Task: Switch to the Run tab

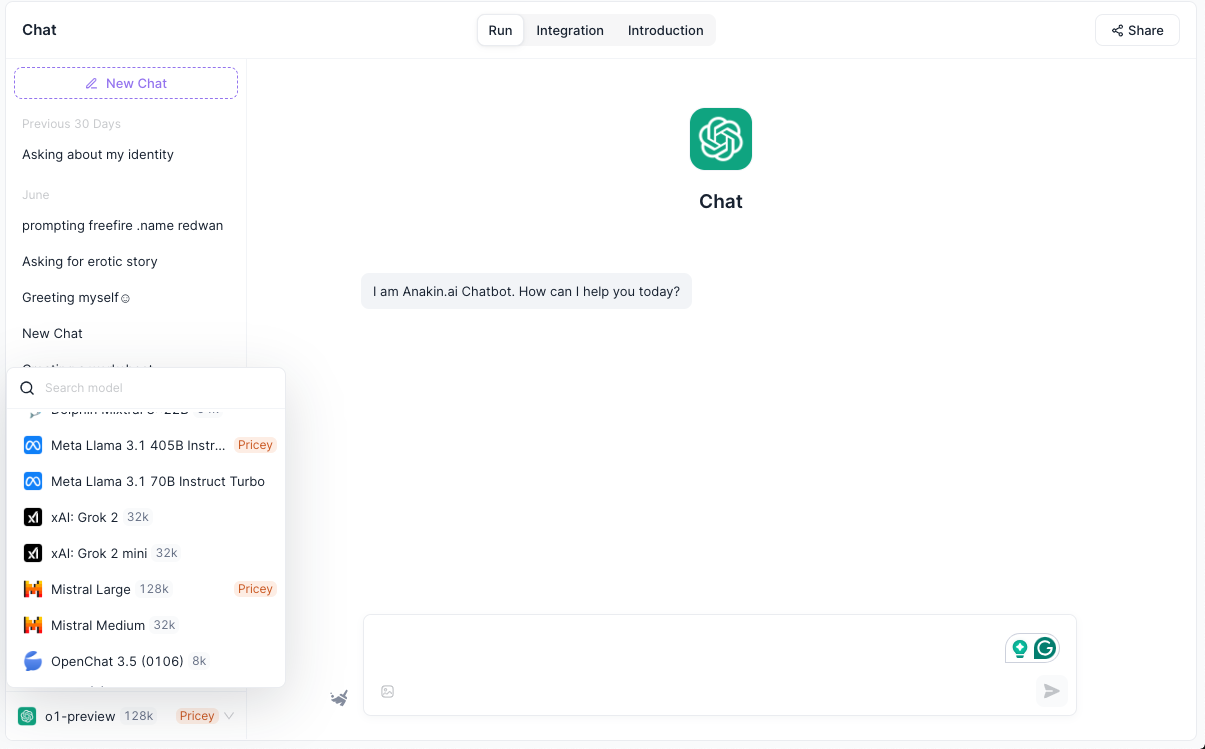Action: 500,30
